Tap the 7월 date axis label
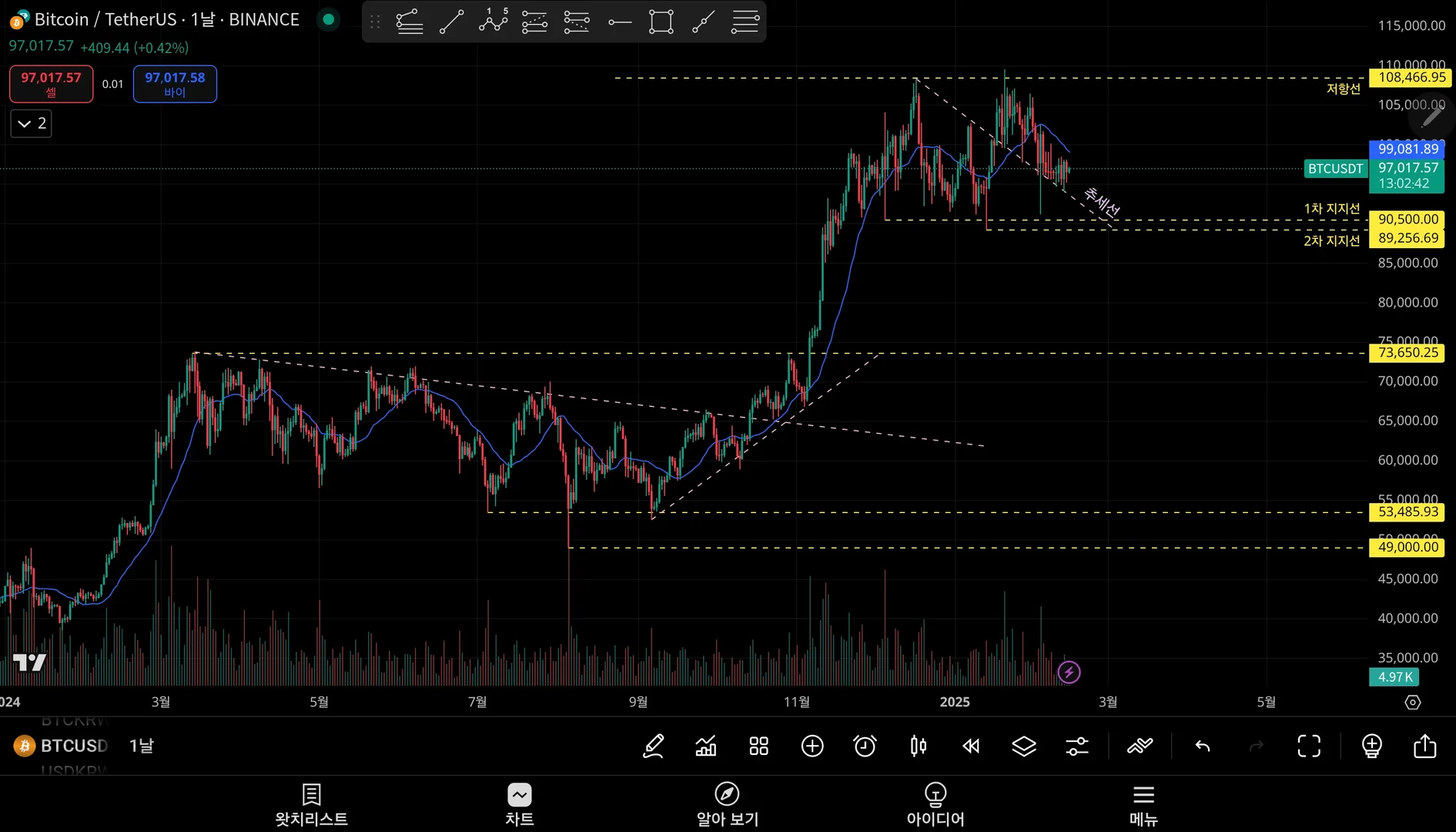This screenshot has height=832, width=1456. [477, 702]
